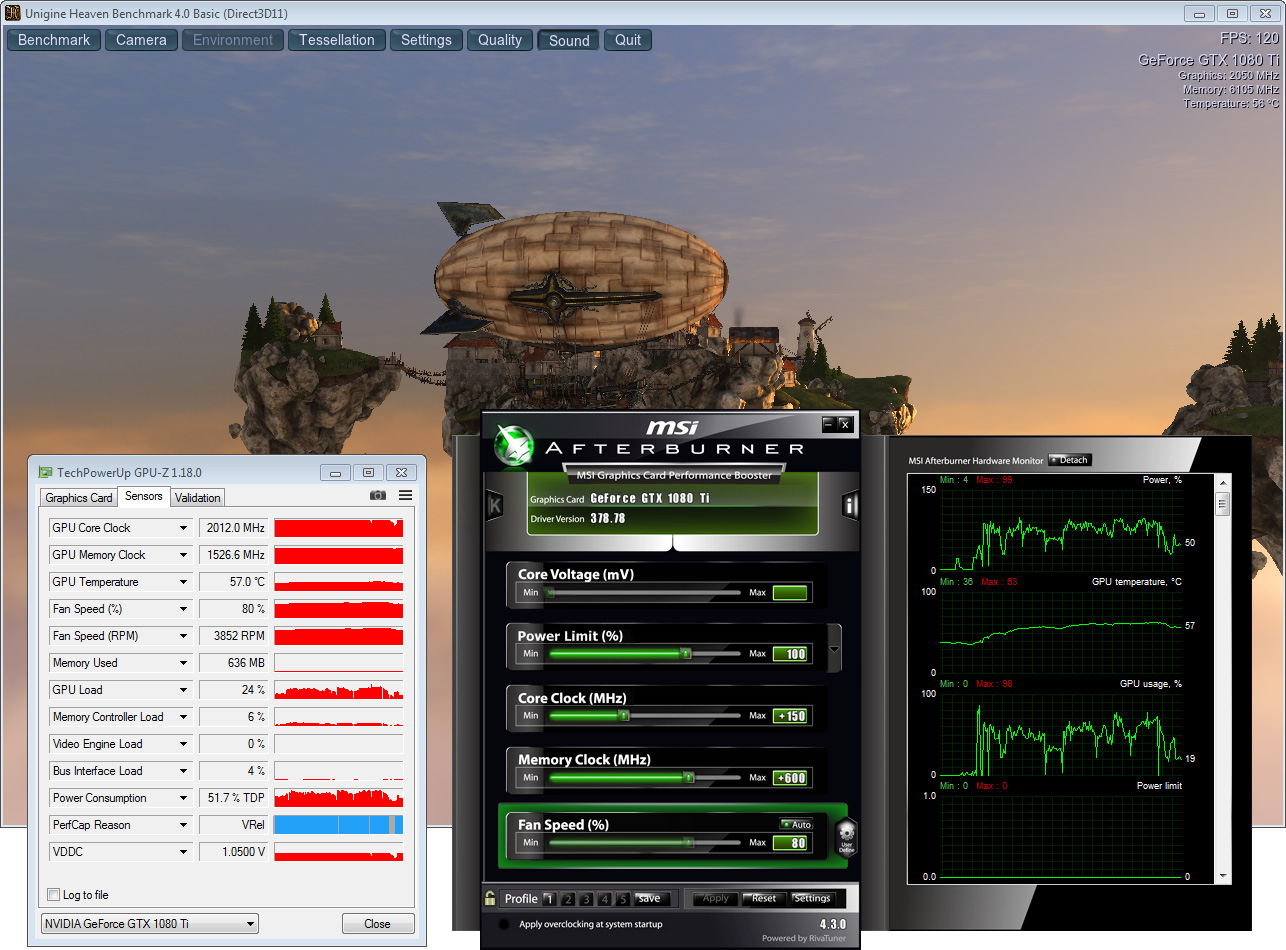
Task: Click the GPU usage graph in Hardware Monitor
Action: [x=1061, y=734]
